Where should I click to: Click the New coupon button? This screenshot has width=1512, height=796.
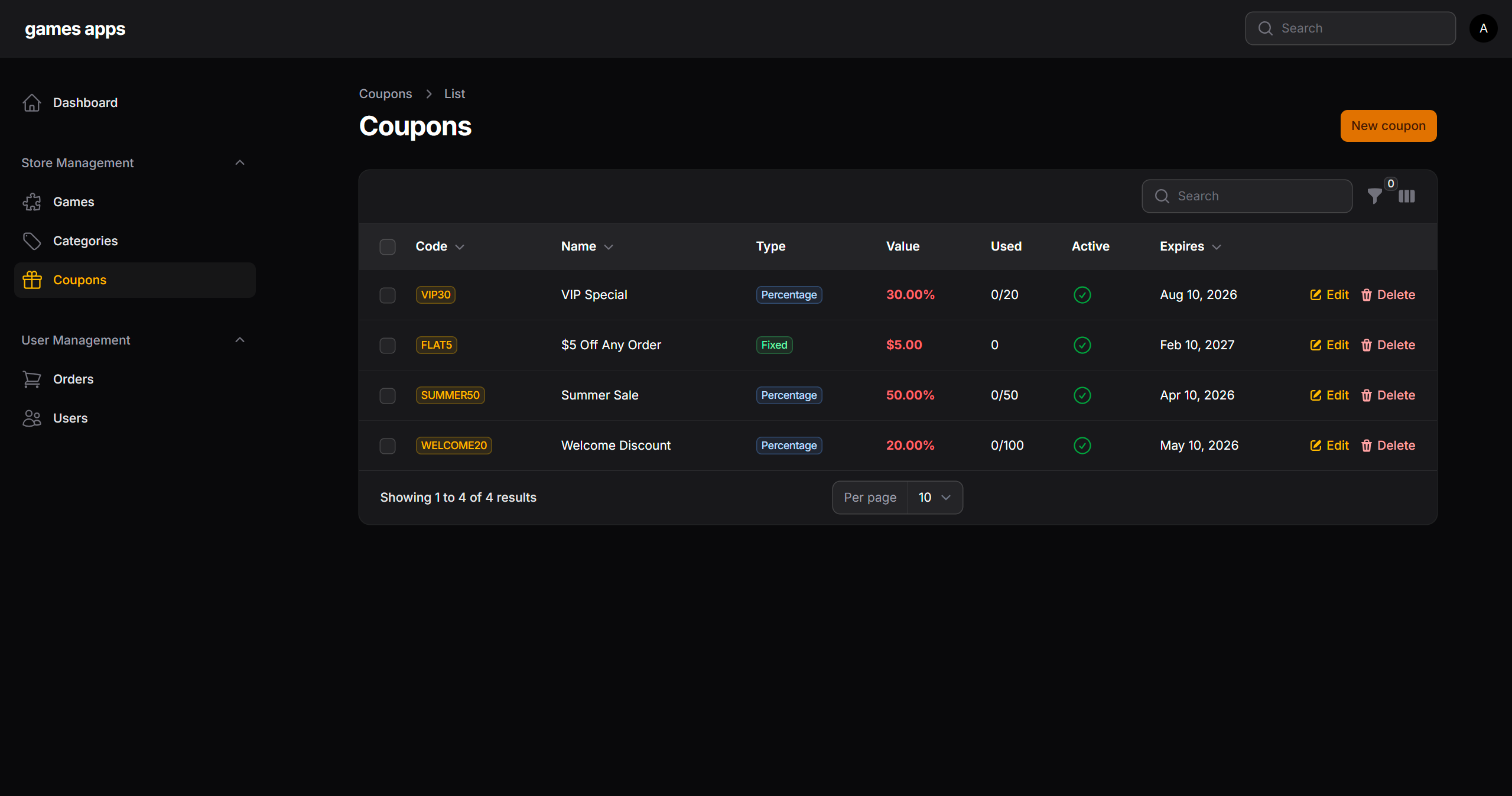pos(1388,126)
